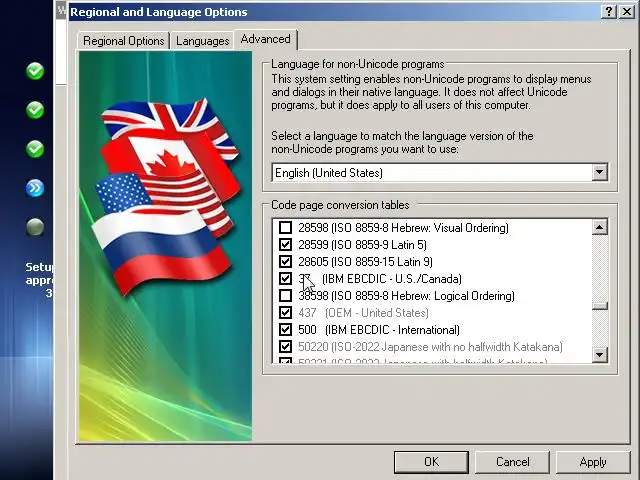The width and height of the screenshot is (640, 480).
Task: Switch to the Regional Options tab
Action: click(x=123, y=41)
